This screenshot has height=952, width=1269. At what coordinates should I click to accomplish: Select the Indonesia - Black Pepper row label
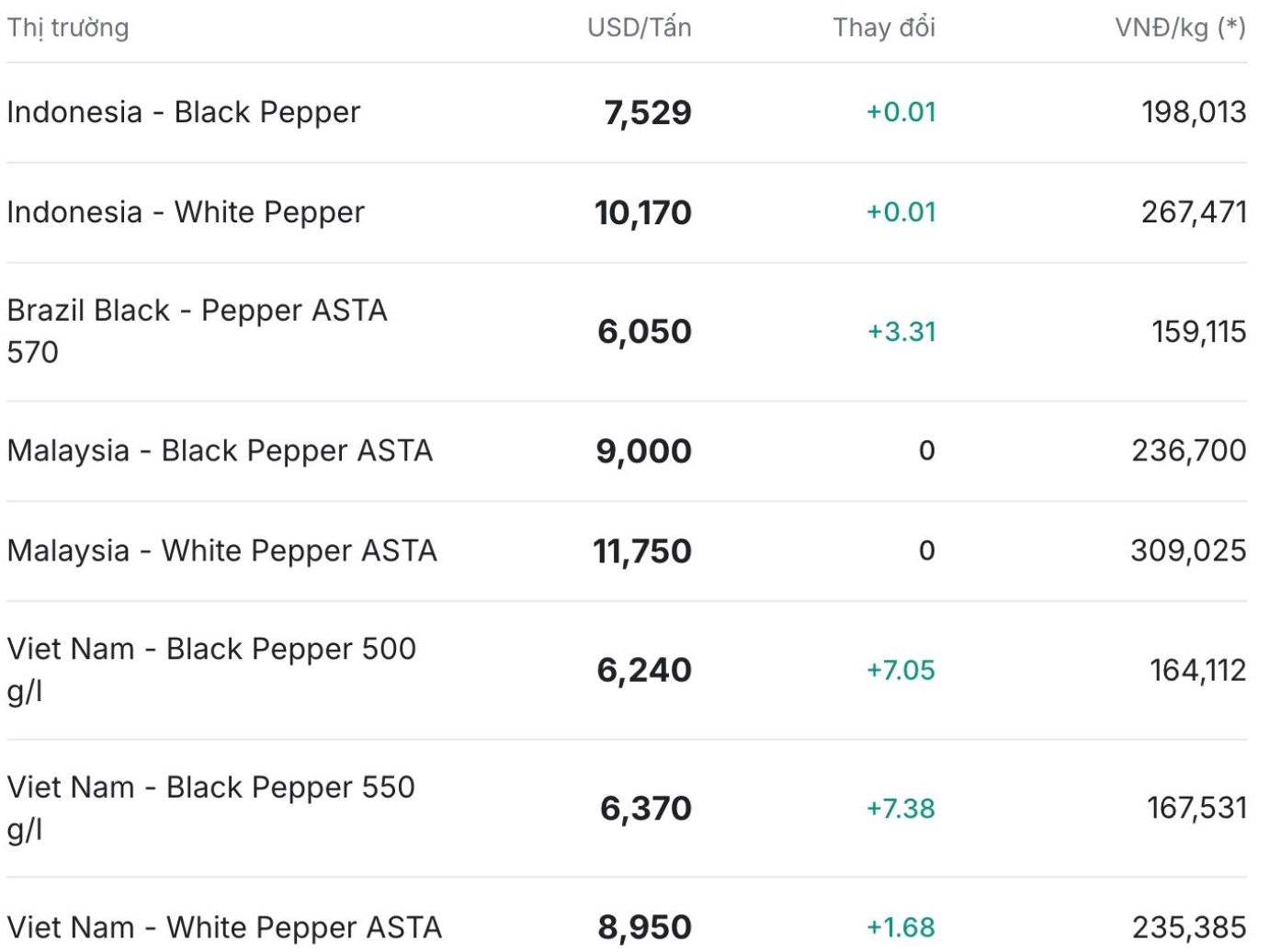coord(184,112)
